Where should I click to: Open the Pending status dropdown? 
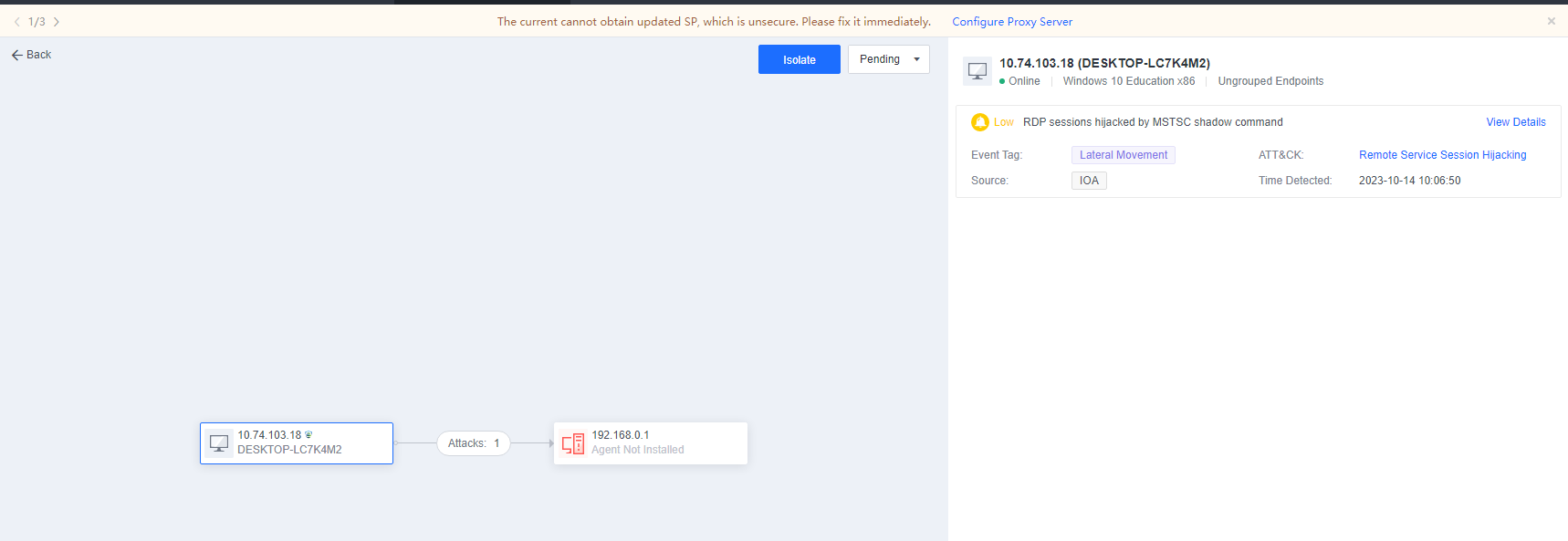(x=880, y=59)
